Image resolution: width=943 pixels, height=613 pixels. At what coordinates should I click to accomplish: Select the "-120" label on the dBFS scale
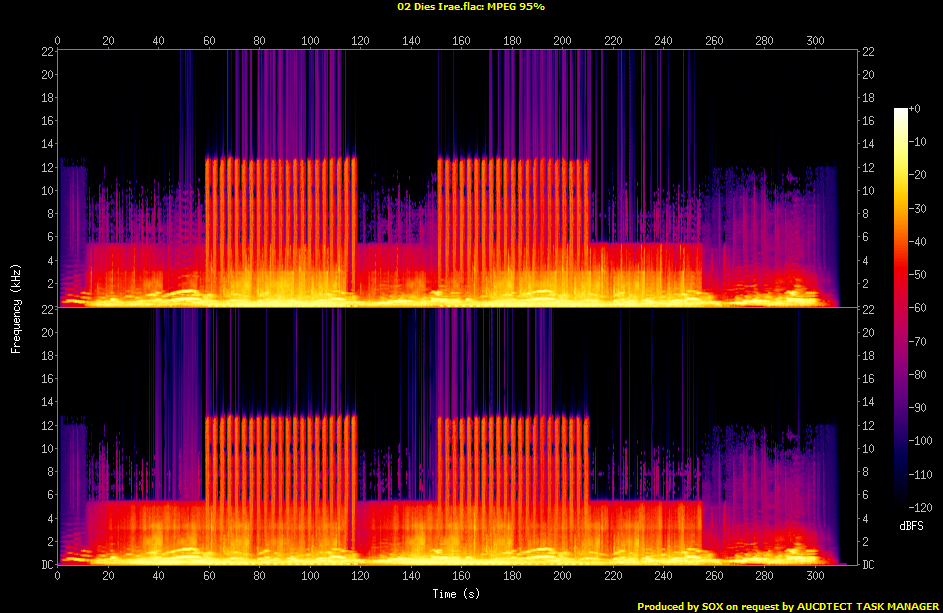(920, 506)
